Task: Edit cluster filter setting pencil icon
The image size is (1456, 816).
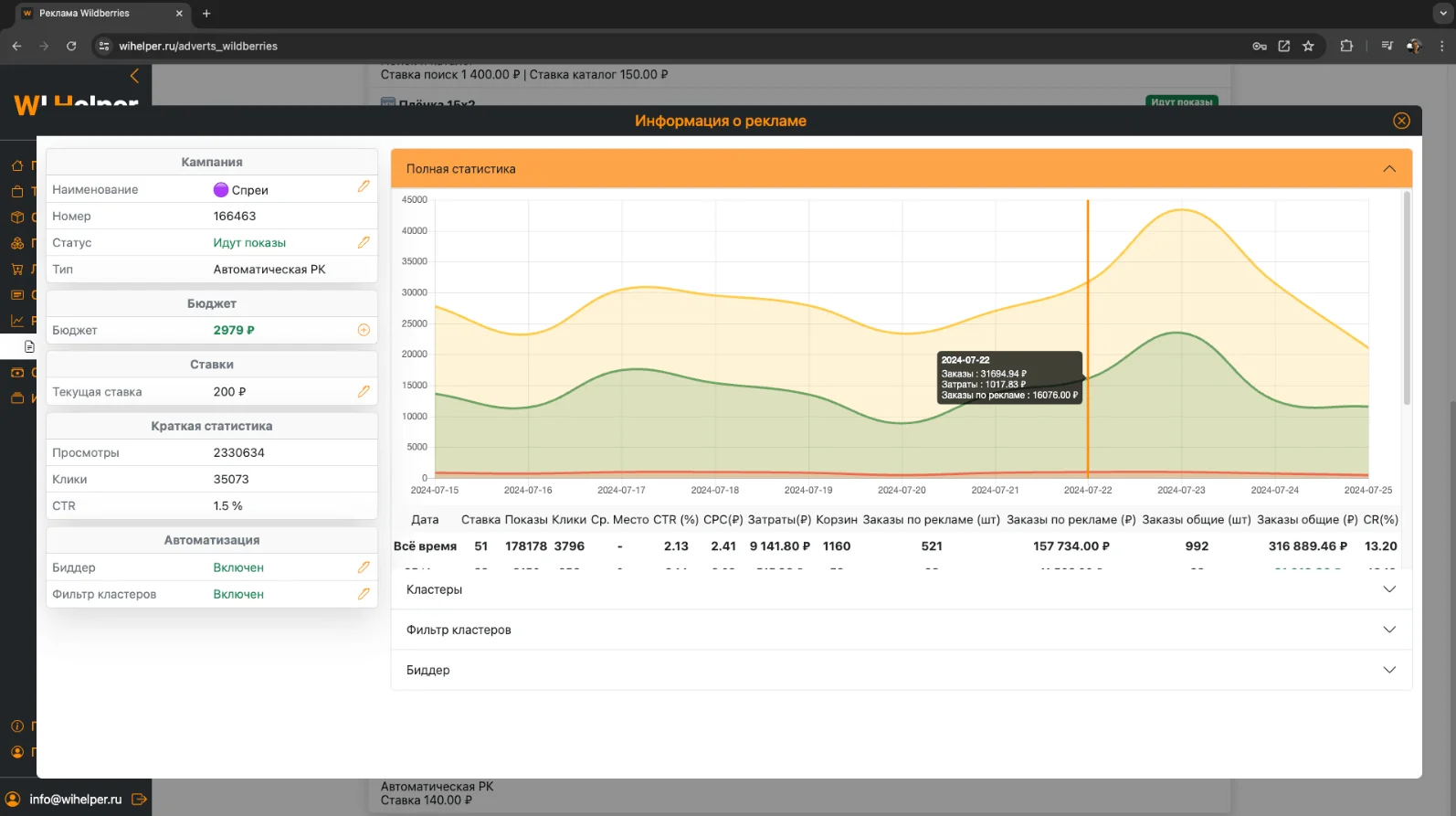Action: coord(364,594)
